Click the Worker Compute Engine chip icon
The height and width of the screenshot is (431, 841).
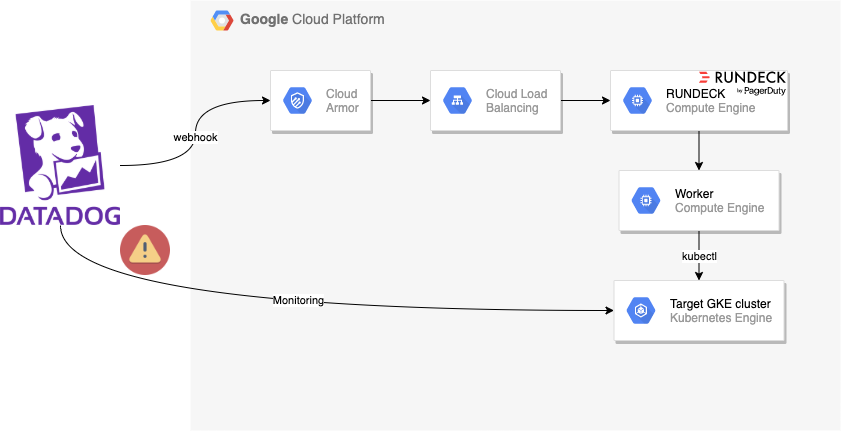(645, 200)
